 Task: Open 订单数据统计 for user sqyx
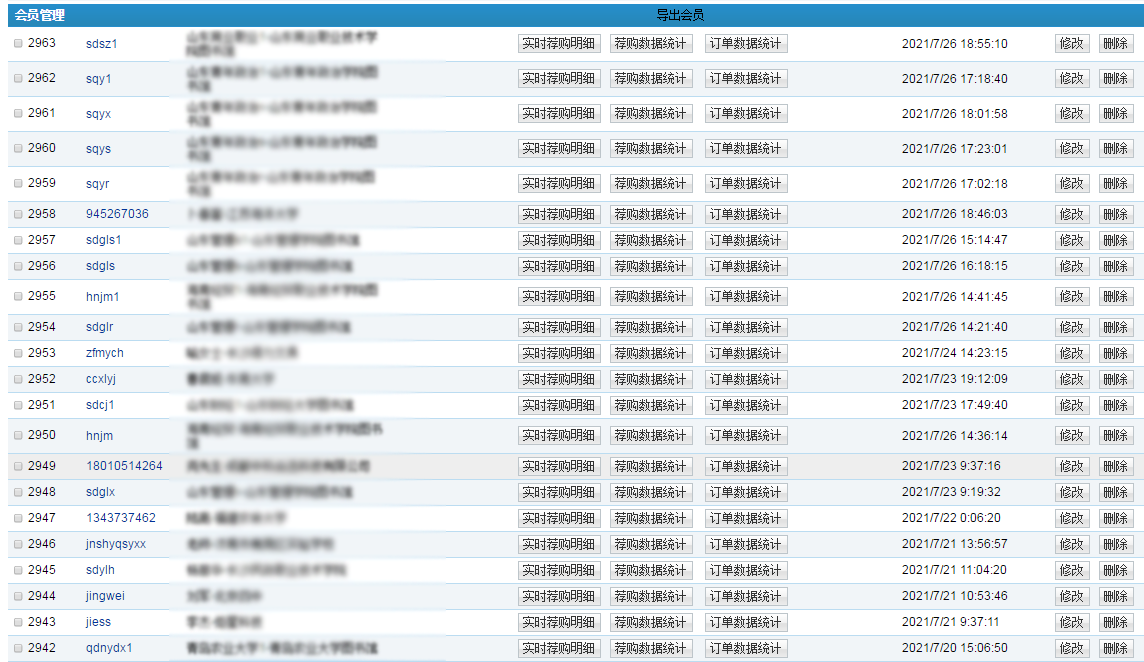pos(745,114)
